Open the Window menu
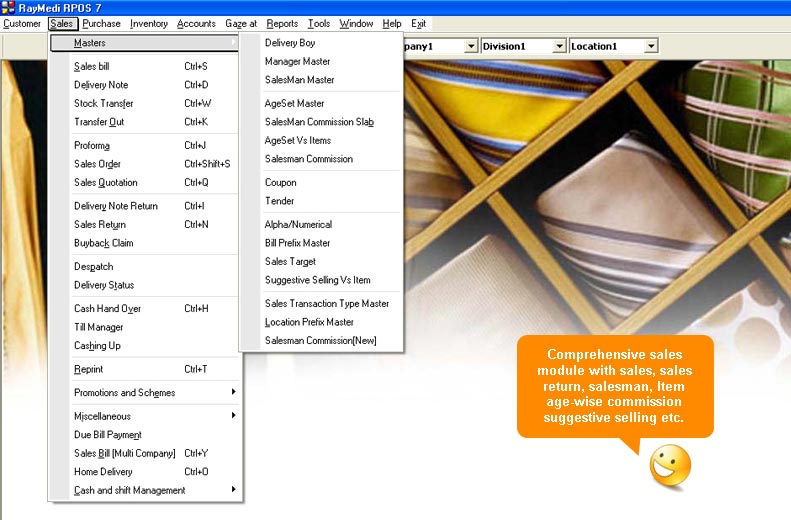 pos(356,24)
